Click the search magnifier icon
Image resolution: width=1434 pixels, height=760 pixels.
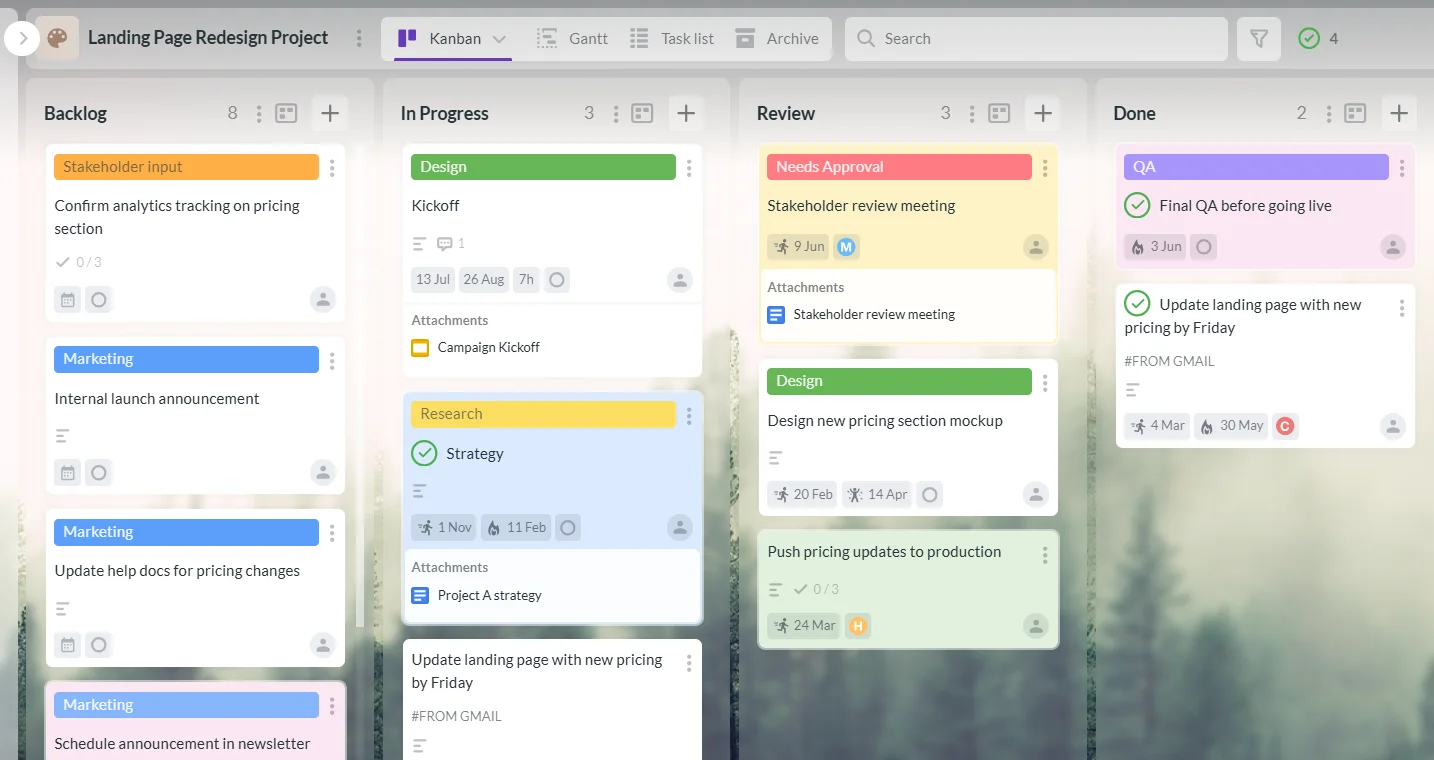(865, 38)
